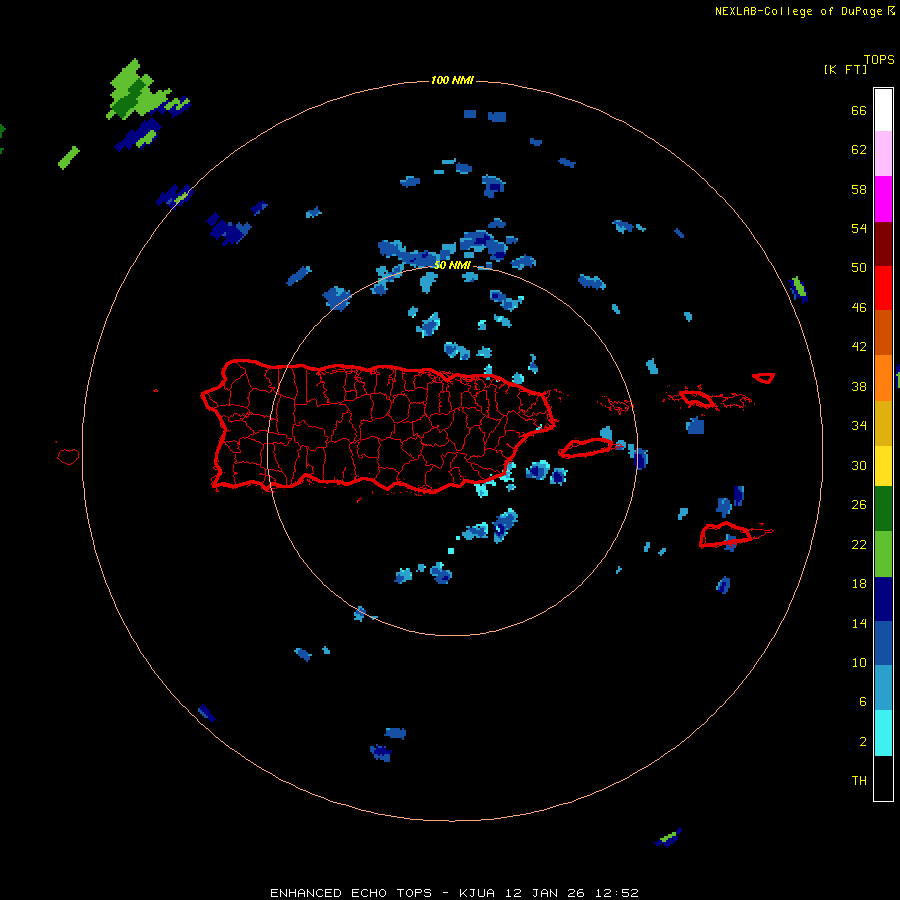Click the dark orange 46 kft swatch

pos(883,332)
